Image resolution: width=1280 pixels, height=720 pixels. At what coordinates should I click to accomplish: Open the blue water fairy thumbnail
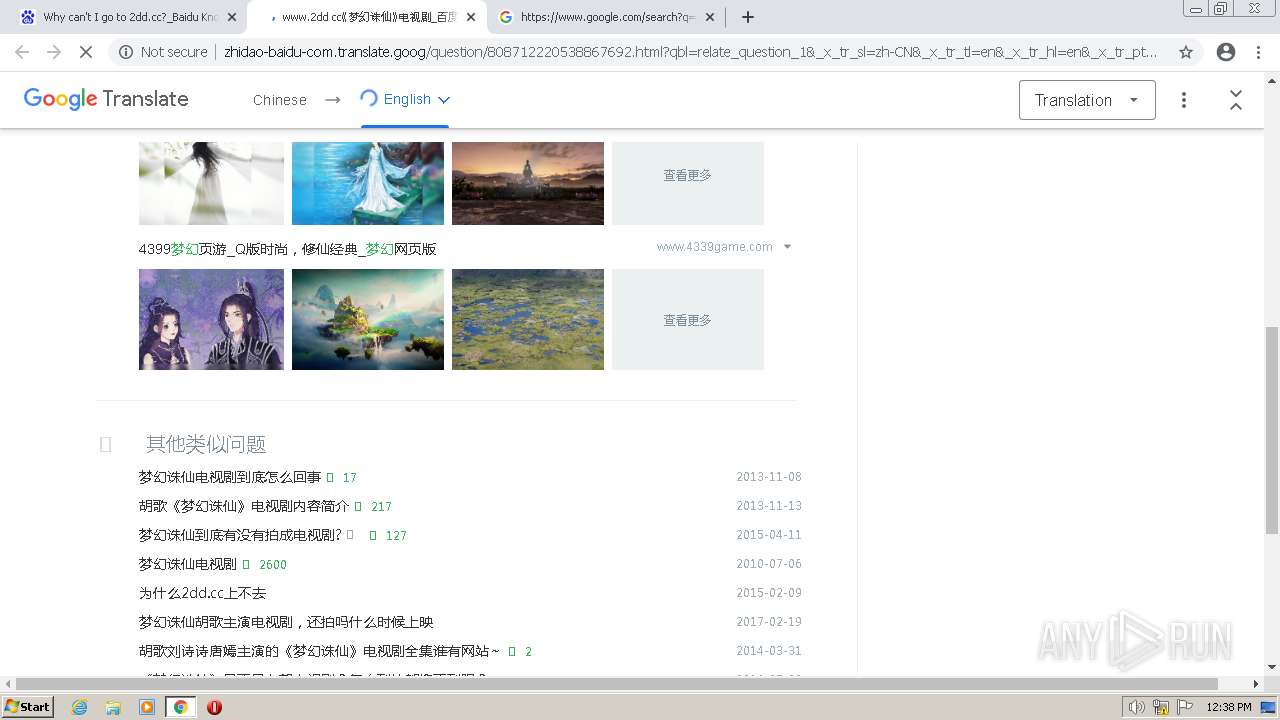(368, 183)
